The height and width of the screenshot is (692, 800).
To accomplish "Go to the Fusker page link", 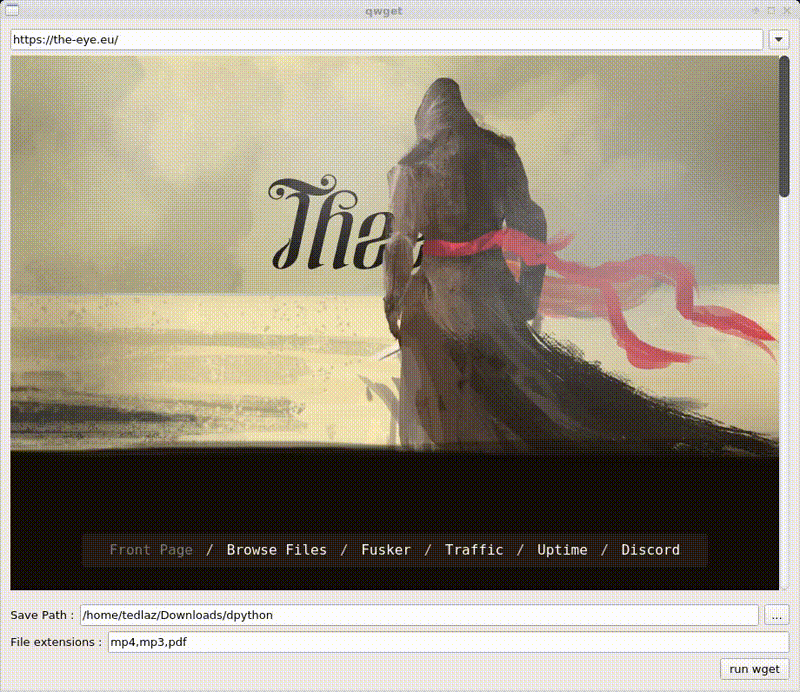I will click(x=386, y=550).
